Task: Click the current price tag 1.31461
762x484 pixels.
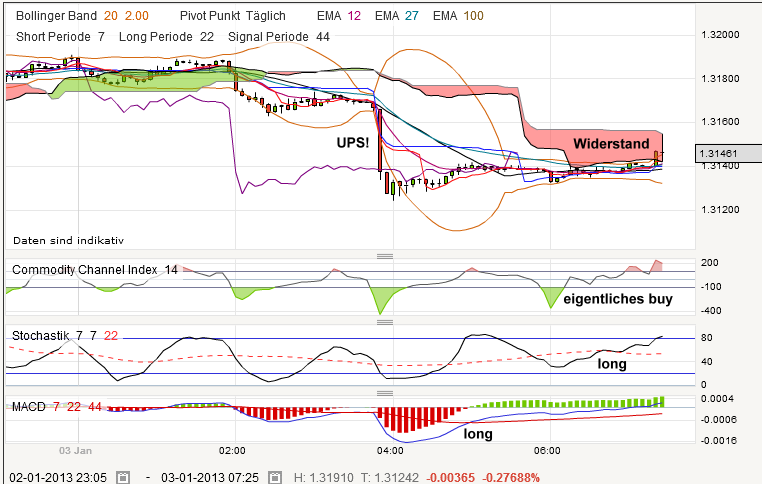Action: coord(727,153)
